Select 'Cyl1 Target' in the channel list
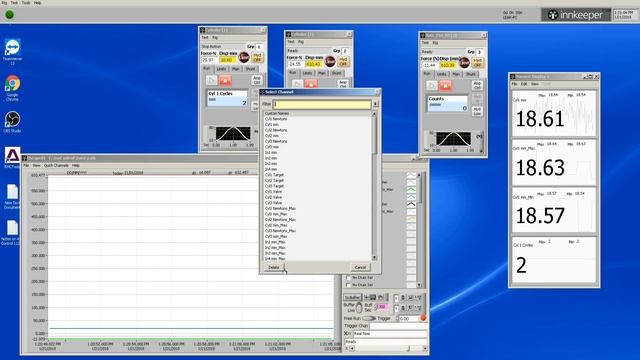 (x=274, y=175)
